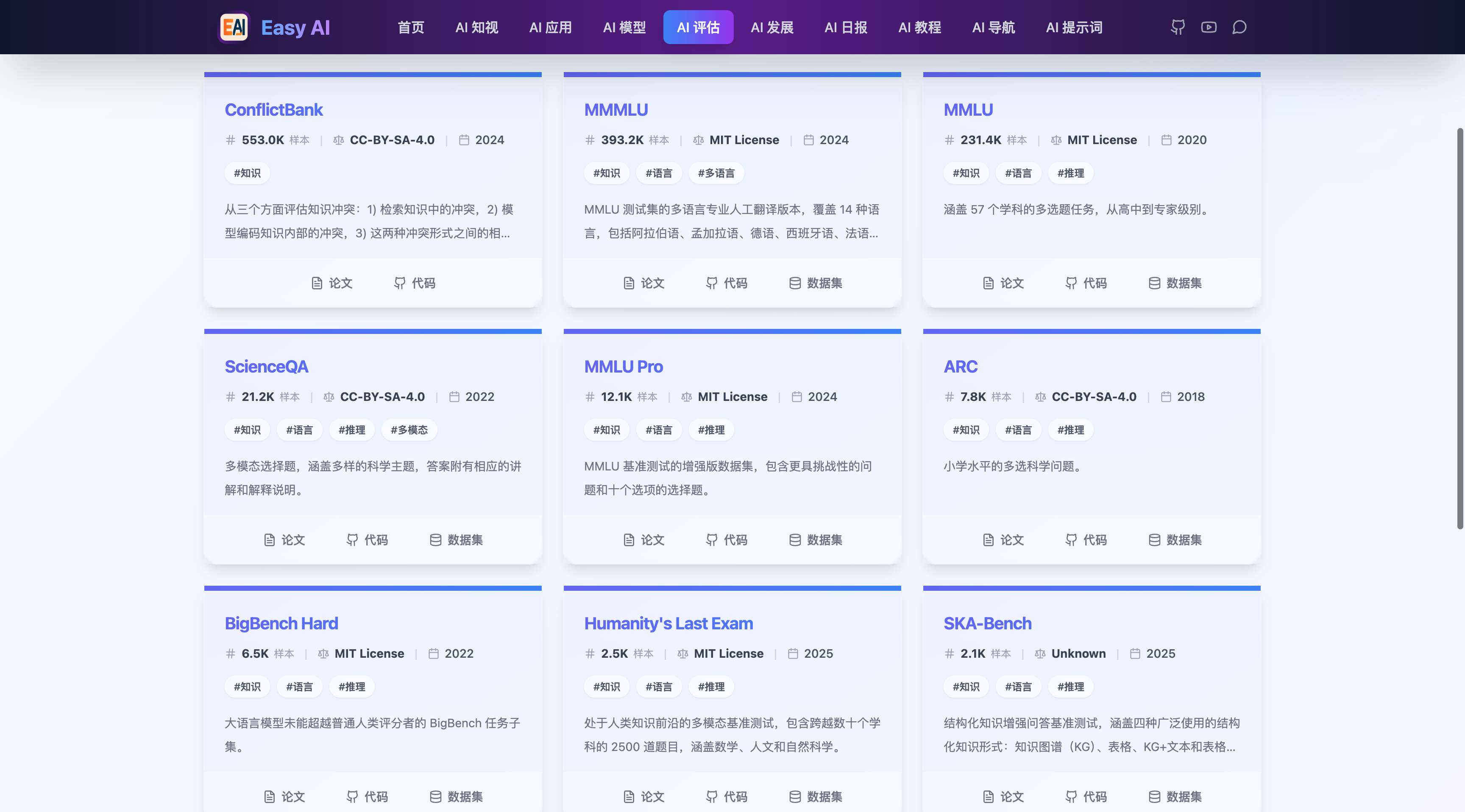Click the SKA-Bench title link
The width and height of the screenshot is (1465, 812).
point(987,623)
